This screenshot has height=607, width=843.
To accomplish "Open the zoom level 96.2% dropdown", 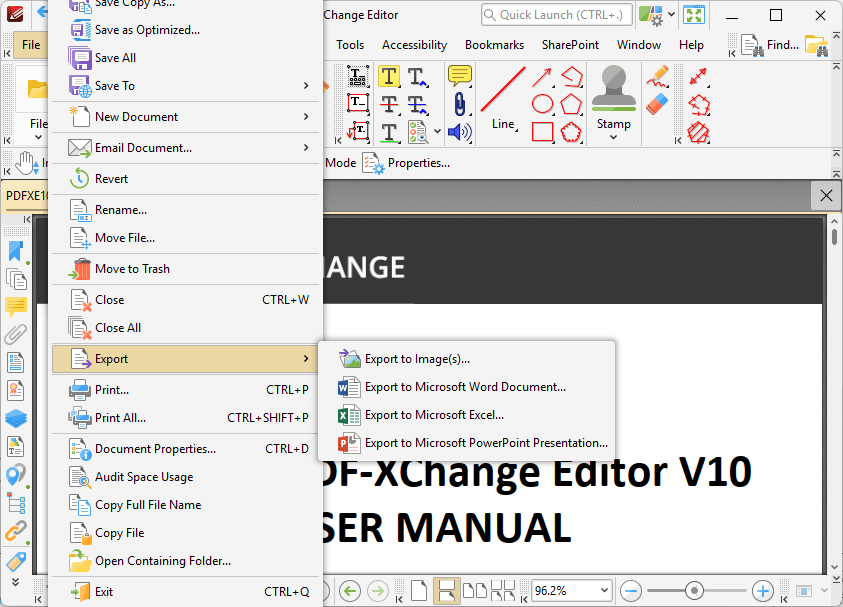I will (604, 591).
